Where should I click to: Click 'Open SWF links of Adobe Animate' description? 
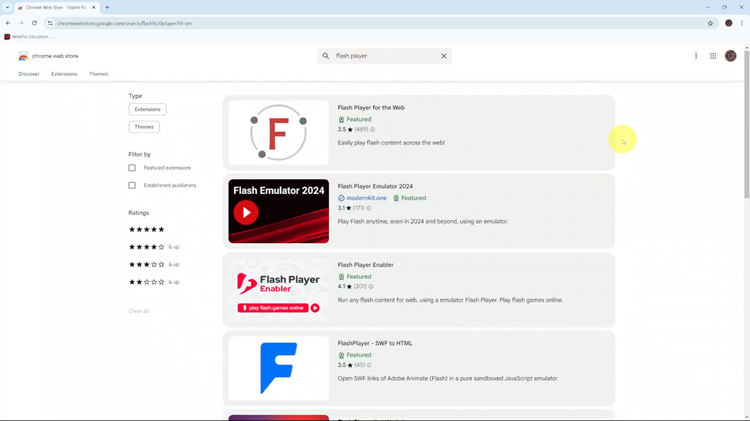tap(447, 378)
